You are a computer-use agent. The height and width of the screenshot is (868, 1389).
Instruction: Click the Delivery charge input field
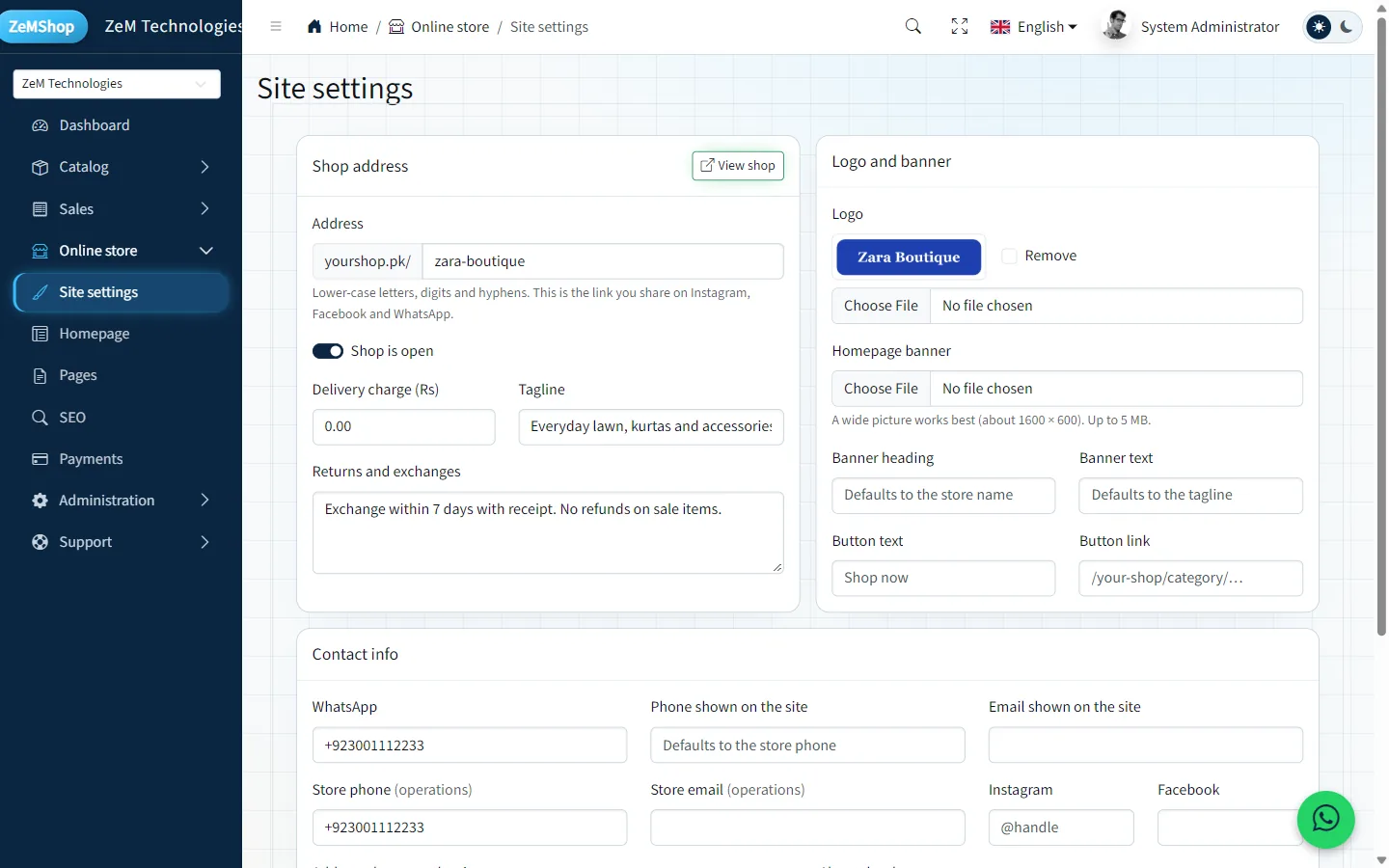tap(403, 427)
